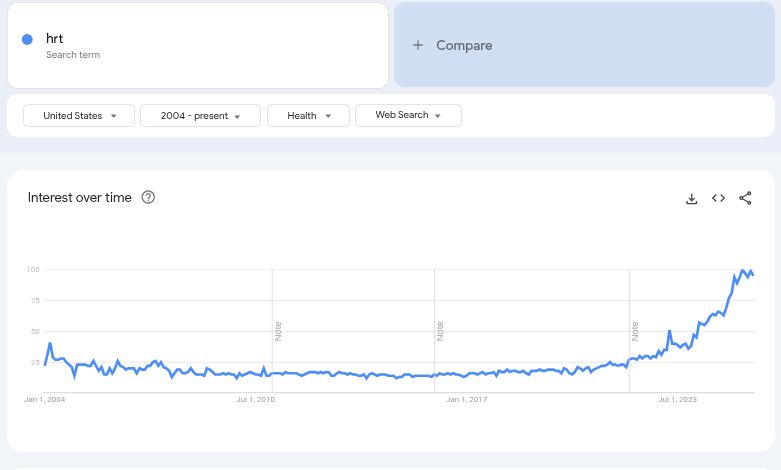781x470 pixels.
Task: Open the embed code icon
Action: coord(718,198)
